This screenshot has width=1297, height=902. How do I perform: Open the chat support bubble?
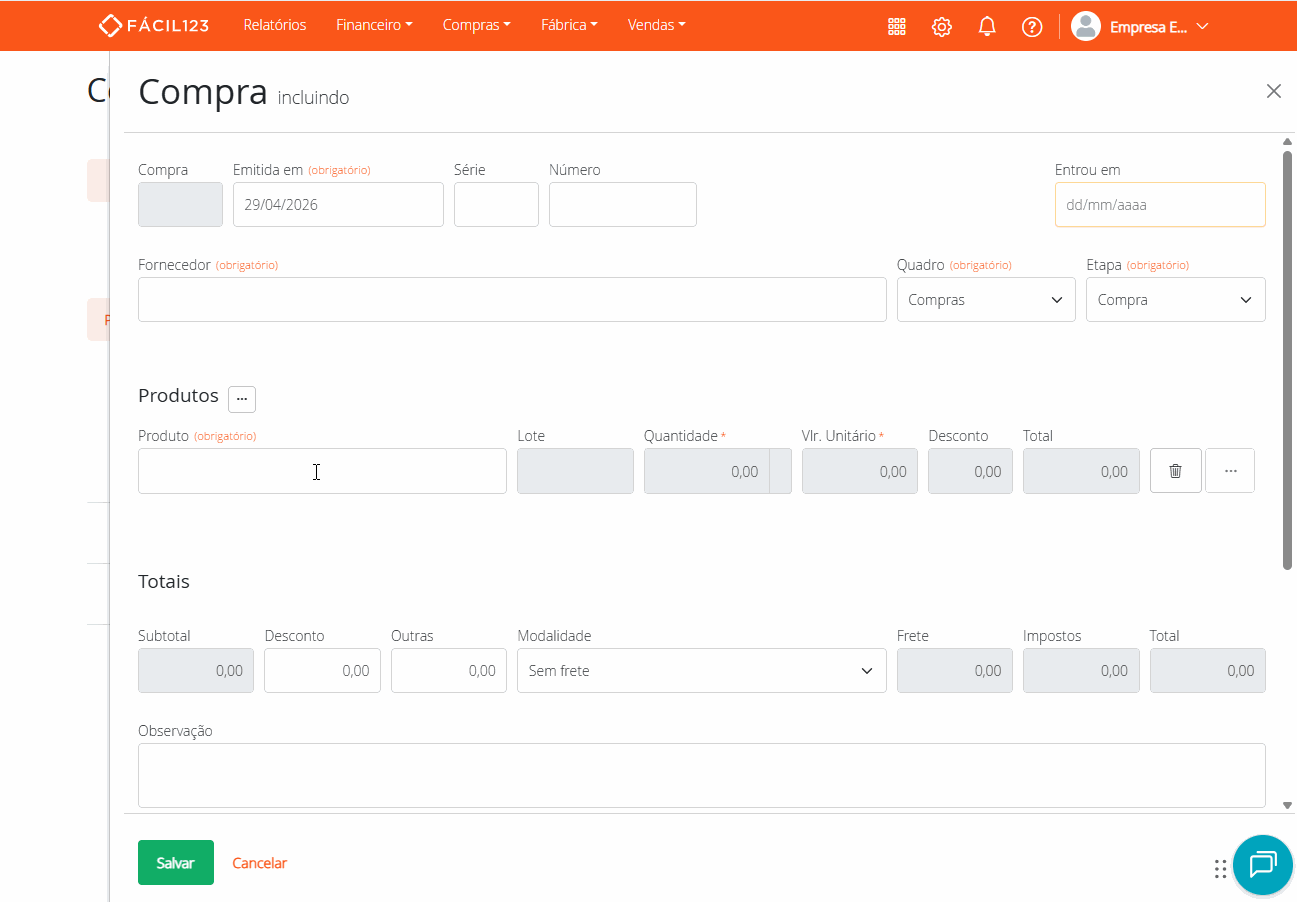tap(1263, 864)
